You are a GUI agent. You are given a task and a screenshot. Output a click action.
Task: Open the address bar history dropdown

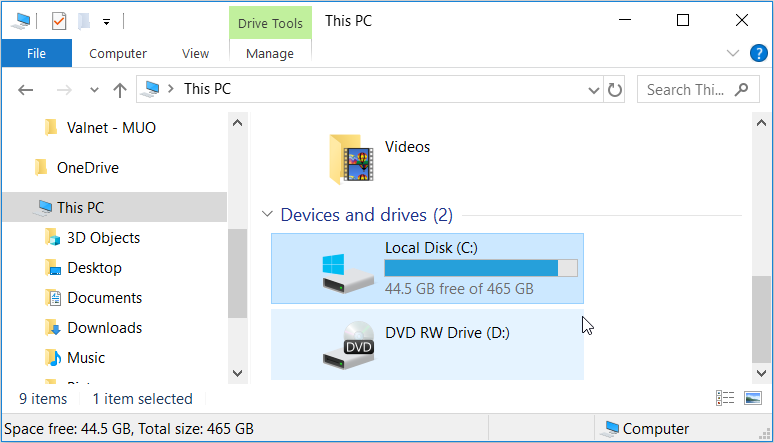tap(594, 90)
